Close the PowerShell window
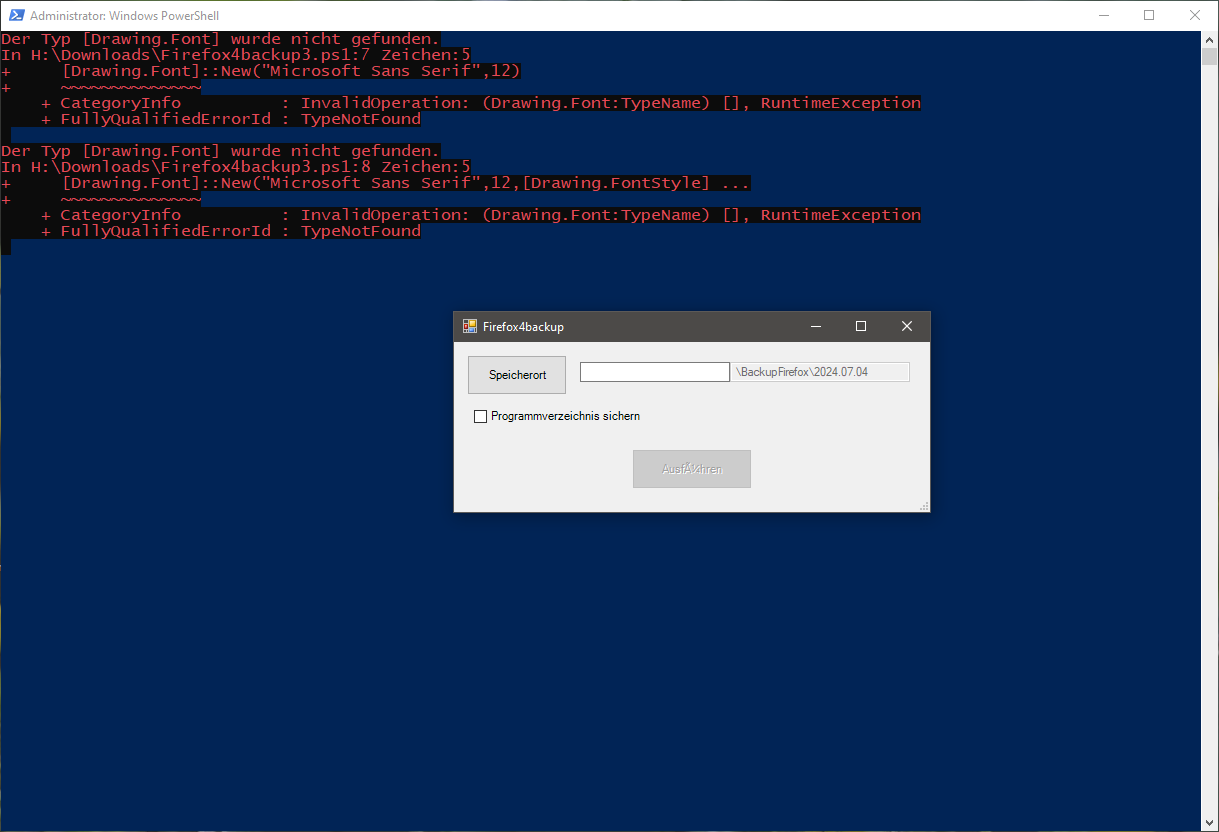Viewport: 1219px width, 832px height. tap(1195, 15)
